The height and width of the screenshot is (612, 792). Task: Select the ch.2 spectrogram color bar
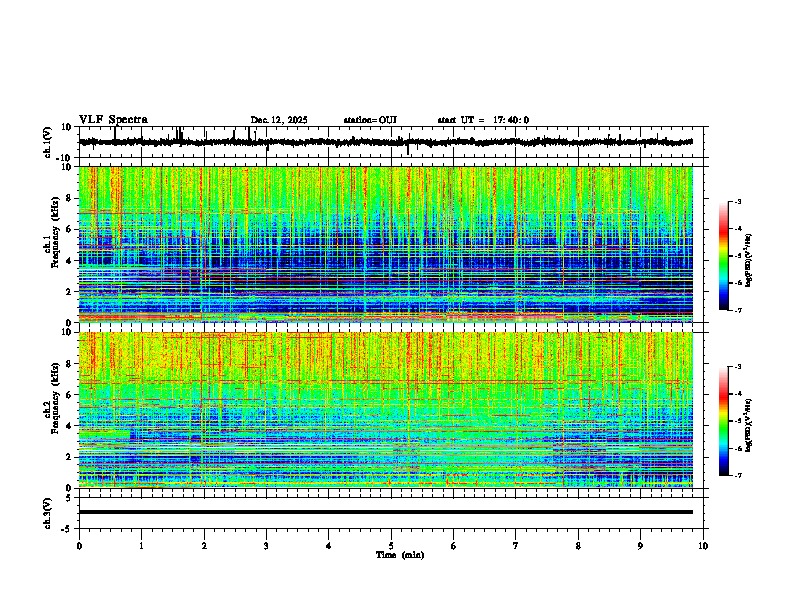tap(724, 421)
